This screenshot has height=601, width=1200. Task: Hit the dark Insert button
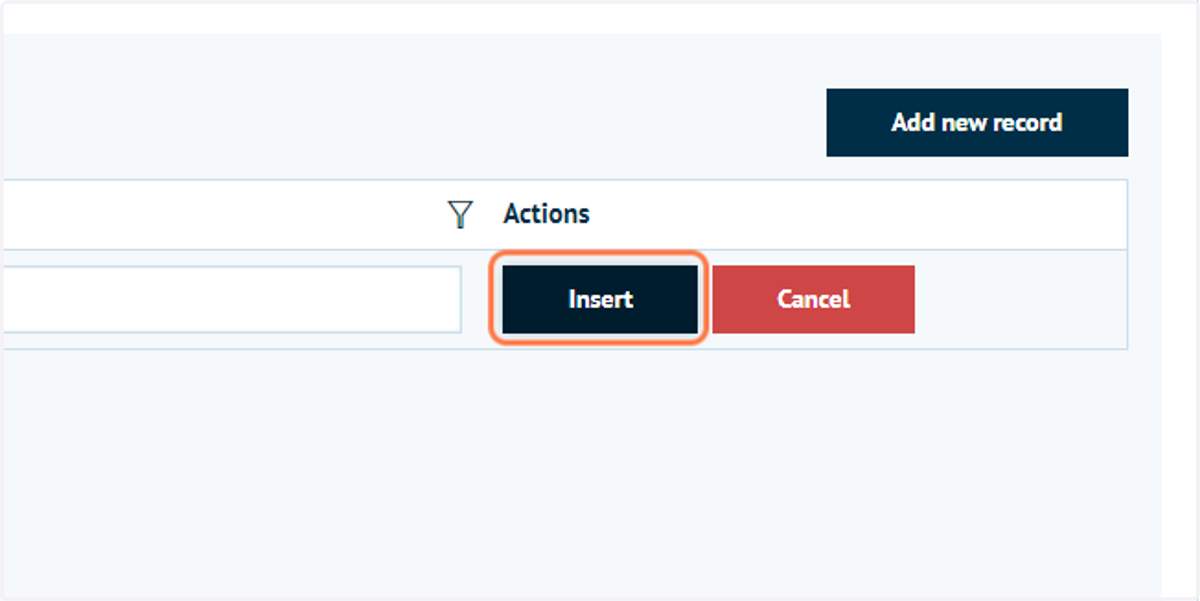pos(600,299)
